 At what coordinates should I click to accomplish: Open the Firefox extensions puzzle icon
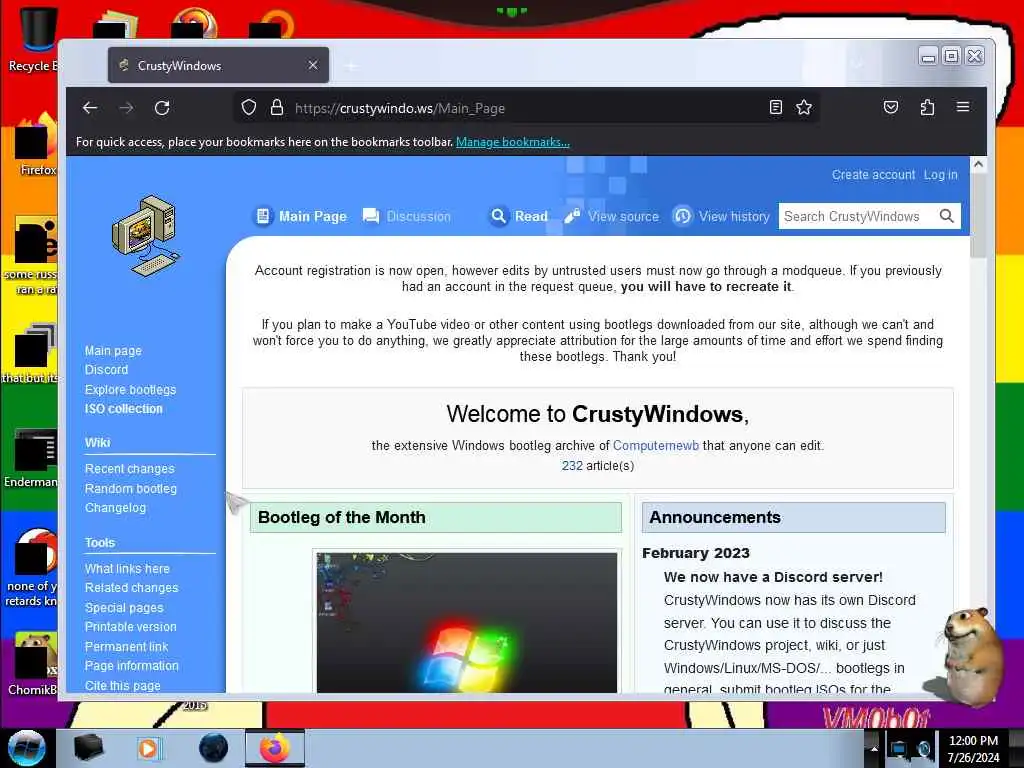pyautogui.click(x=927, y=107)
